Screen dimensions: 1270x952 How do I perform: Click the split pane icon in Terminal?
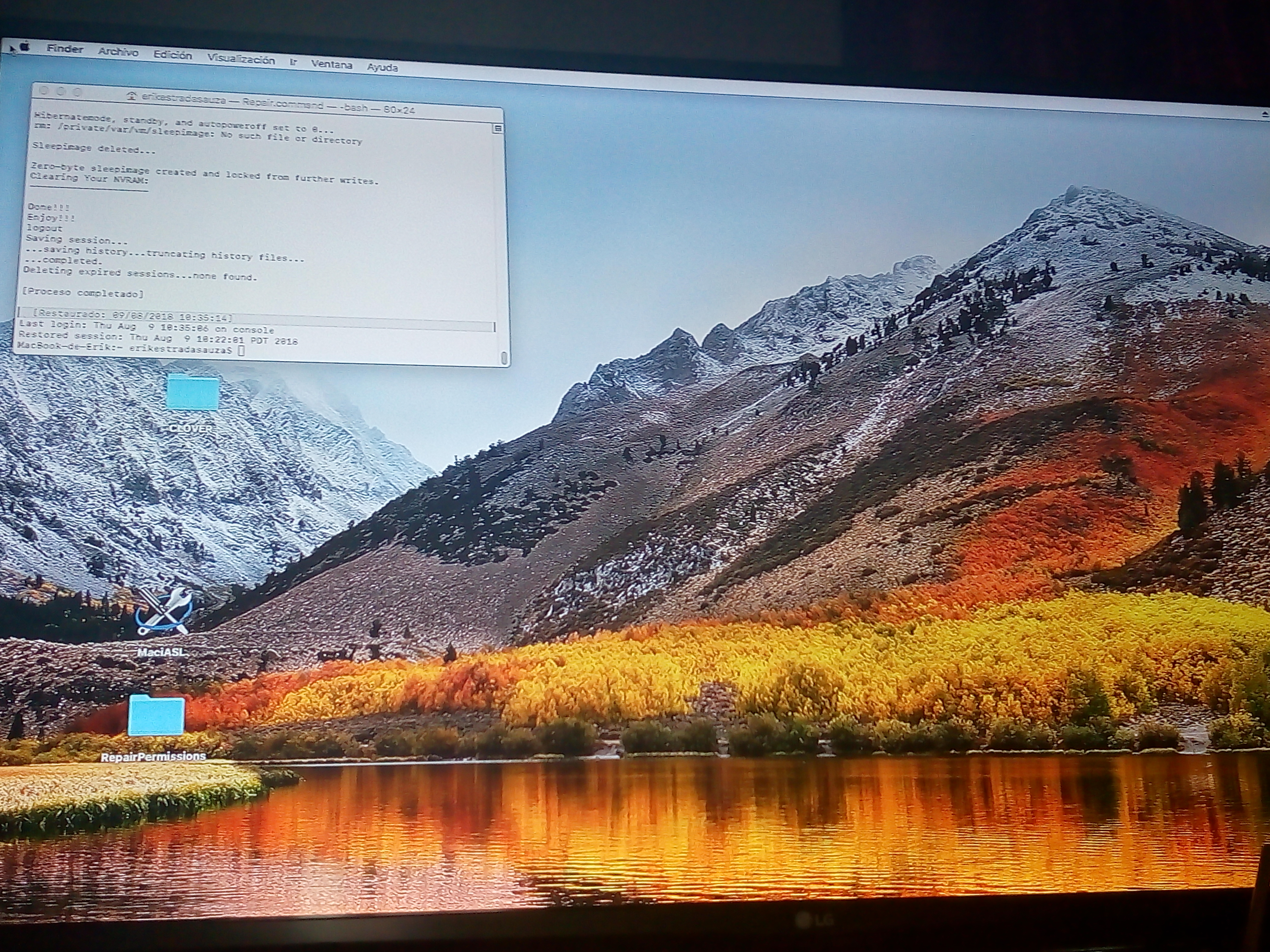click(498, 128)
